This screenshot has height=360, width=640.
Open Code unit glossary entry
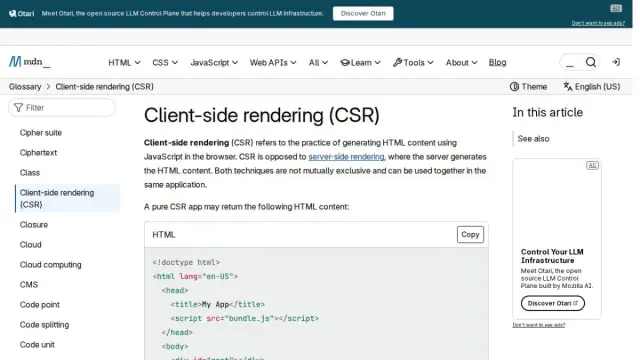37,344
